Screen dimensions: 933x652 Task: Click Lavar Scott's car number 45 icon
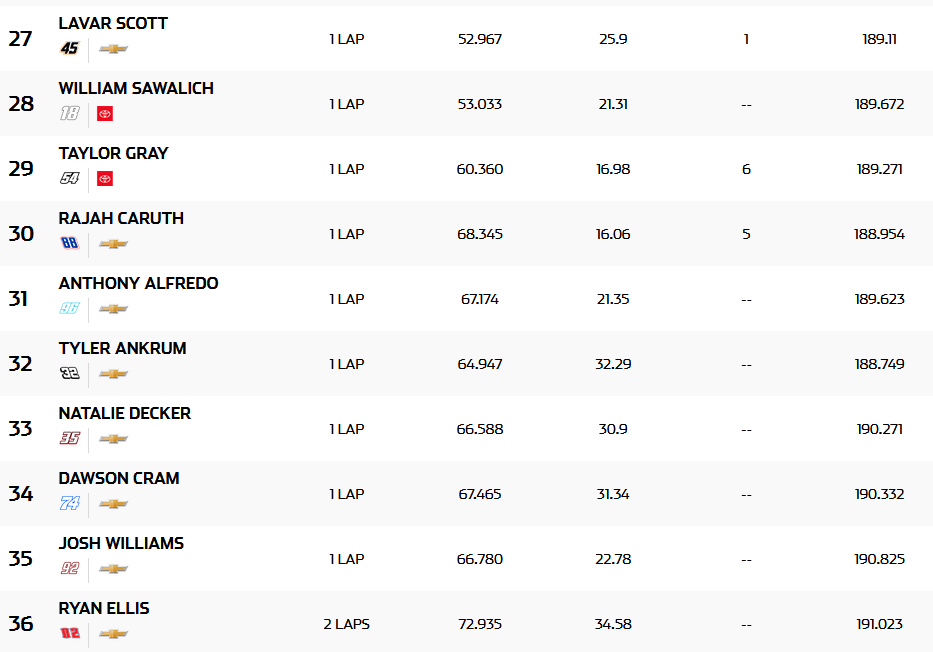[x=69, y=49]
